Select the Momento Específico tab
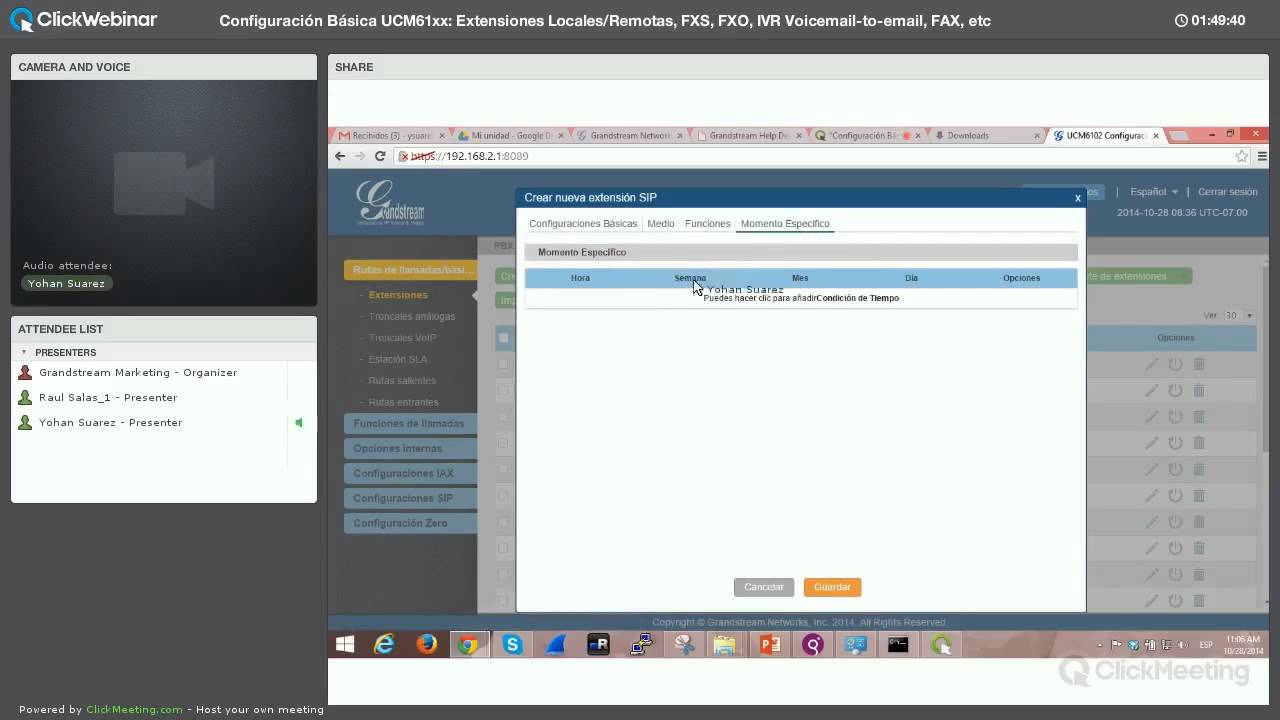The height and width of the screenshot is (720, 1280). (785, 224)
